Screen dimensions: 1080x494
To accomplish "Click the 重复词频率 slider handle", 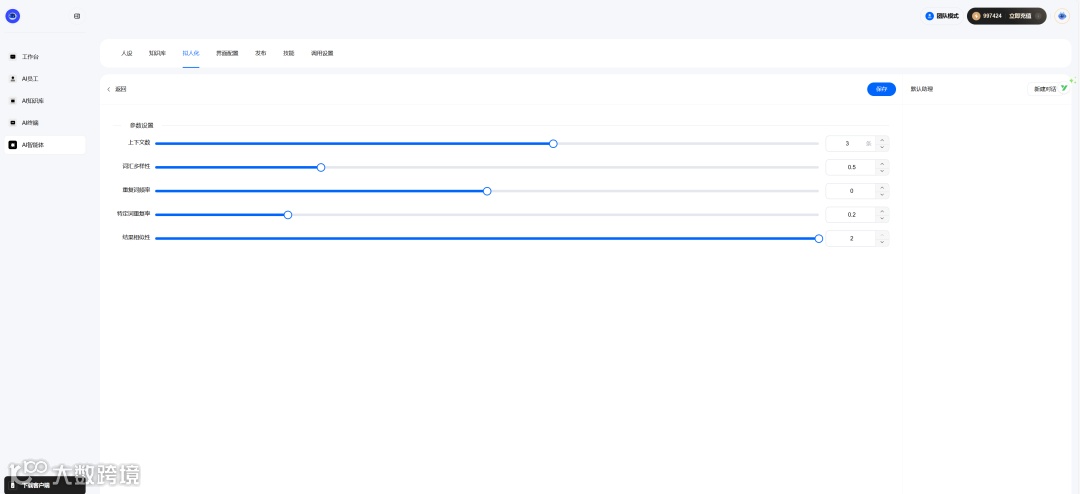I will pyautogui.click(x=487, y=191).
